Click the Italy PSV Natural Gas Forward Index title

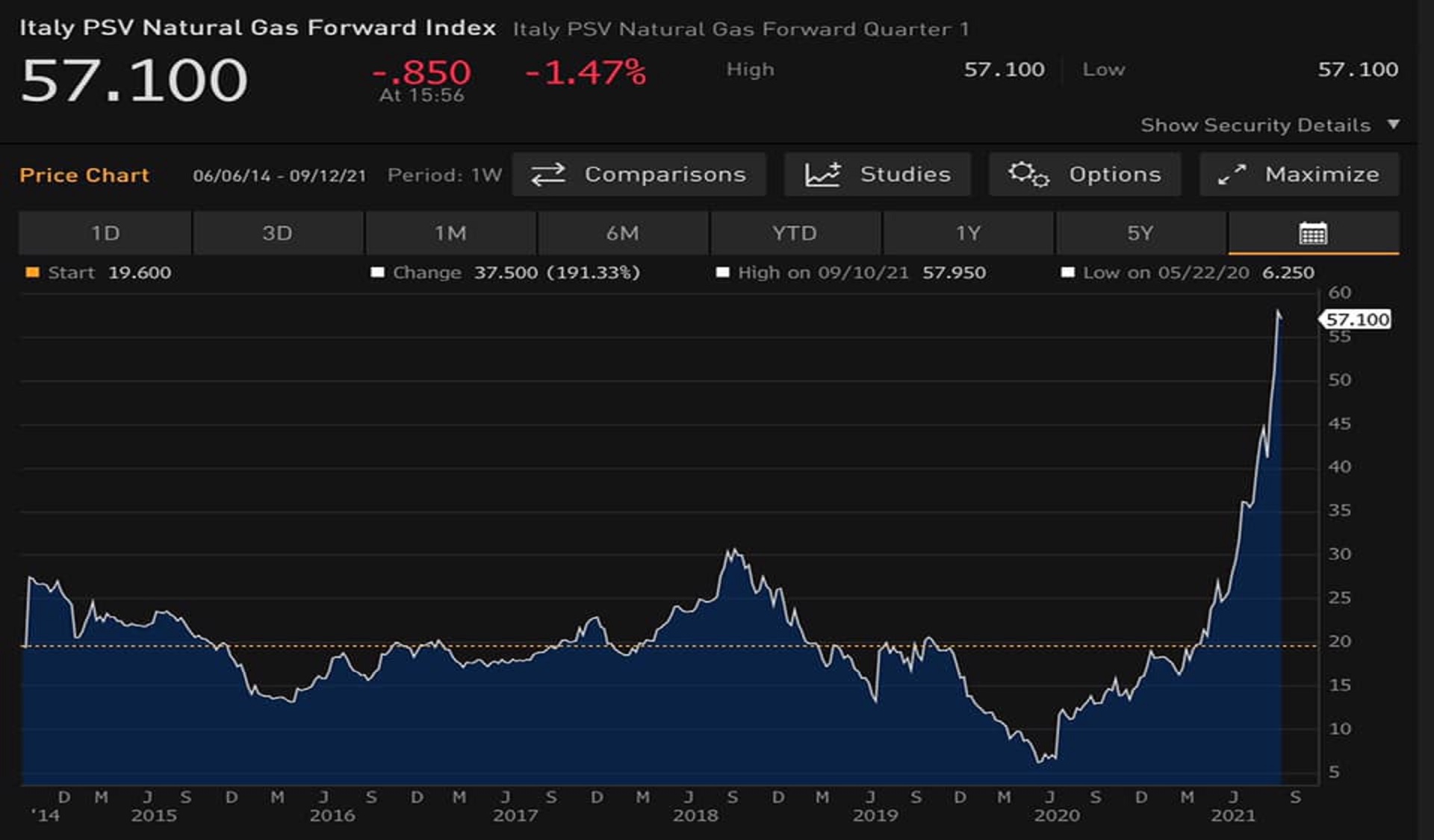(258, 28)
